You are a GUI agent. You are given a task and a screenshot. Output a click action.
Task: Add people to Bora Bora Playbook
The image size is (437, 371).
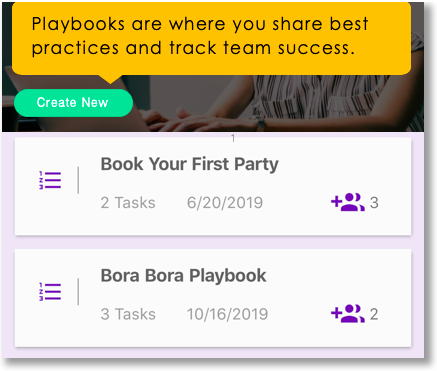[x=348, y=314]
